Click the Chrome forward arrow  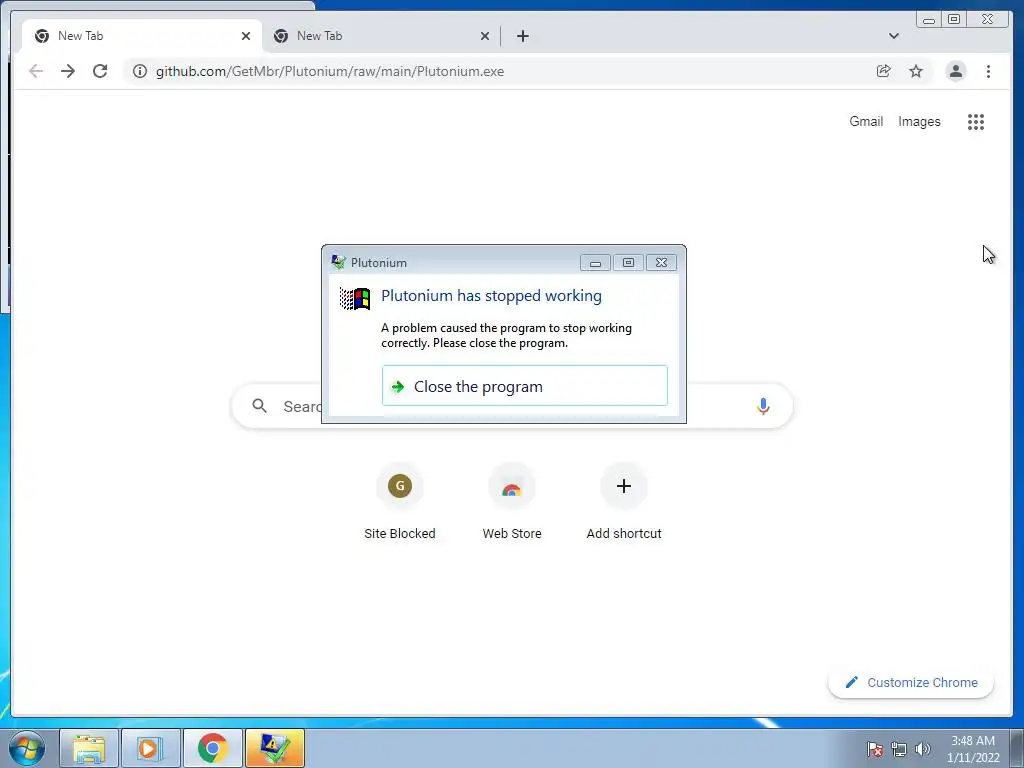pyautogui.click(x=68, y=71)
